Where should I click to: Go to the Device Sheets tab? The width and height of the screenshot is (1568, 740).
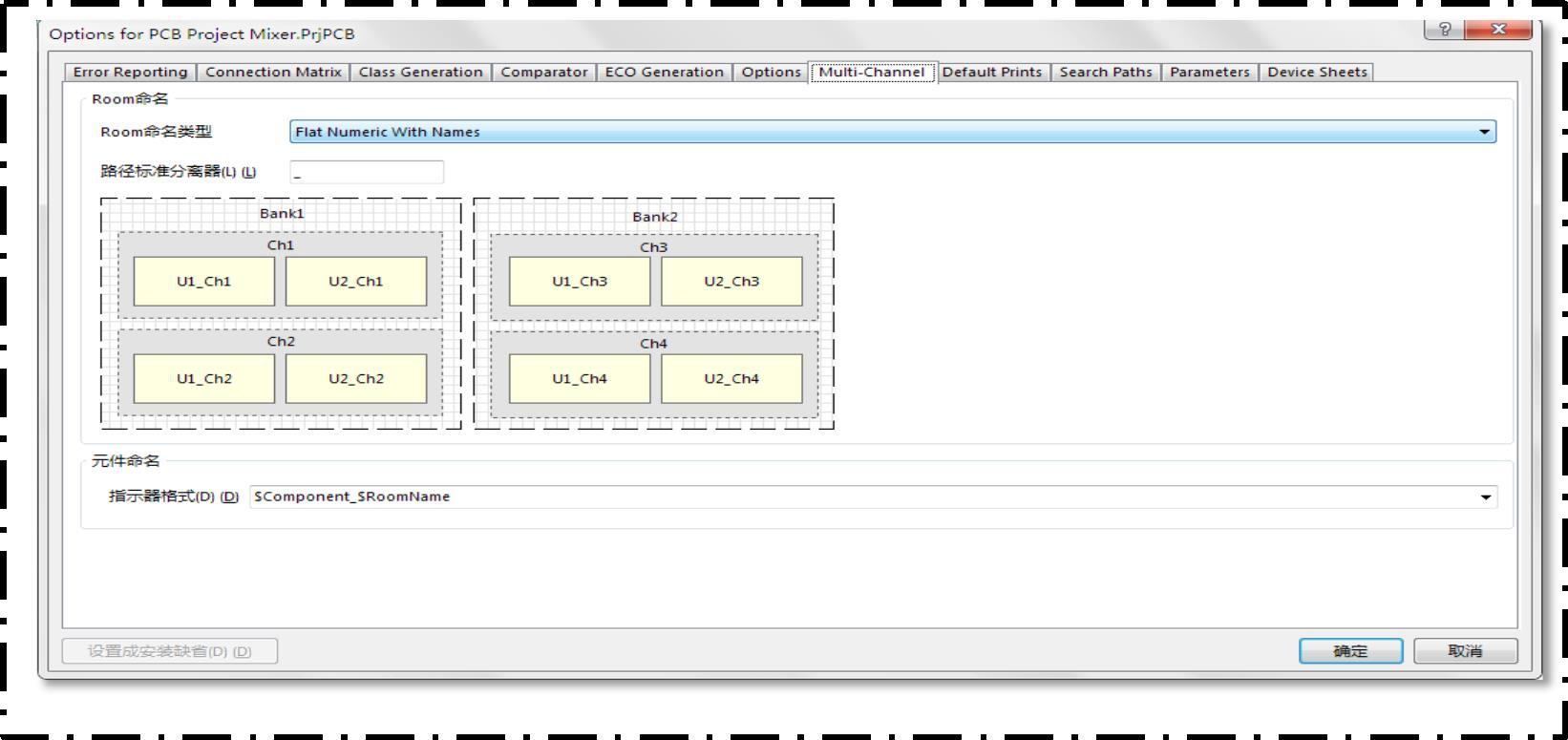point(1317,73)
